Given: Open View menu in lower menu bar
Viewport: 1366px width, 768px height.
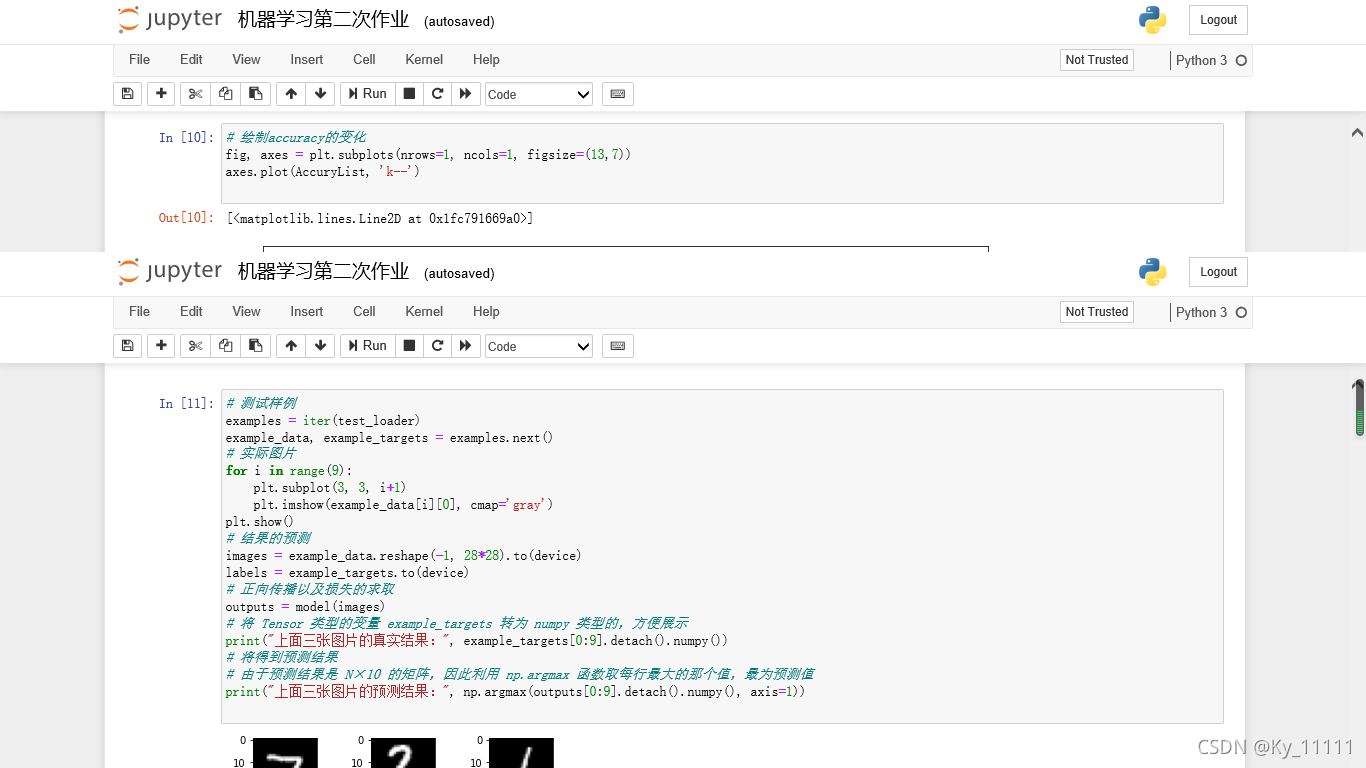Looking at the screenshot, I should click(x=246, y=312).
